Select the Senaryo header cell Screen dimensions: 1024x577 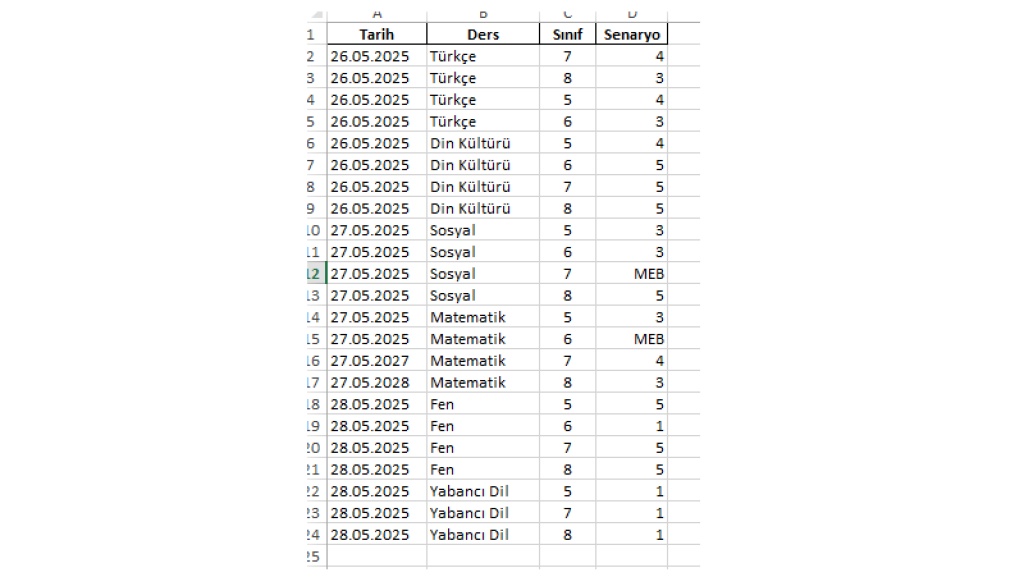[633, 34]
